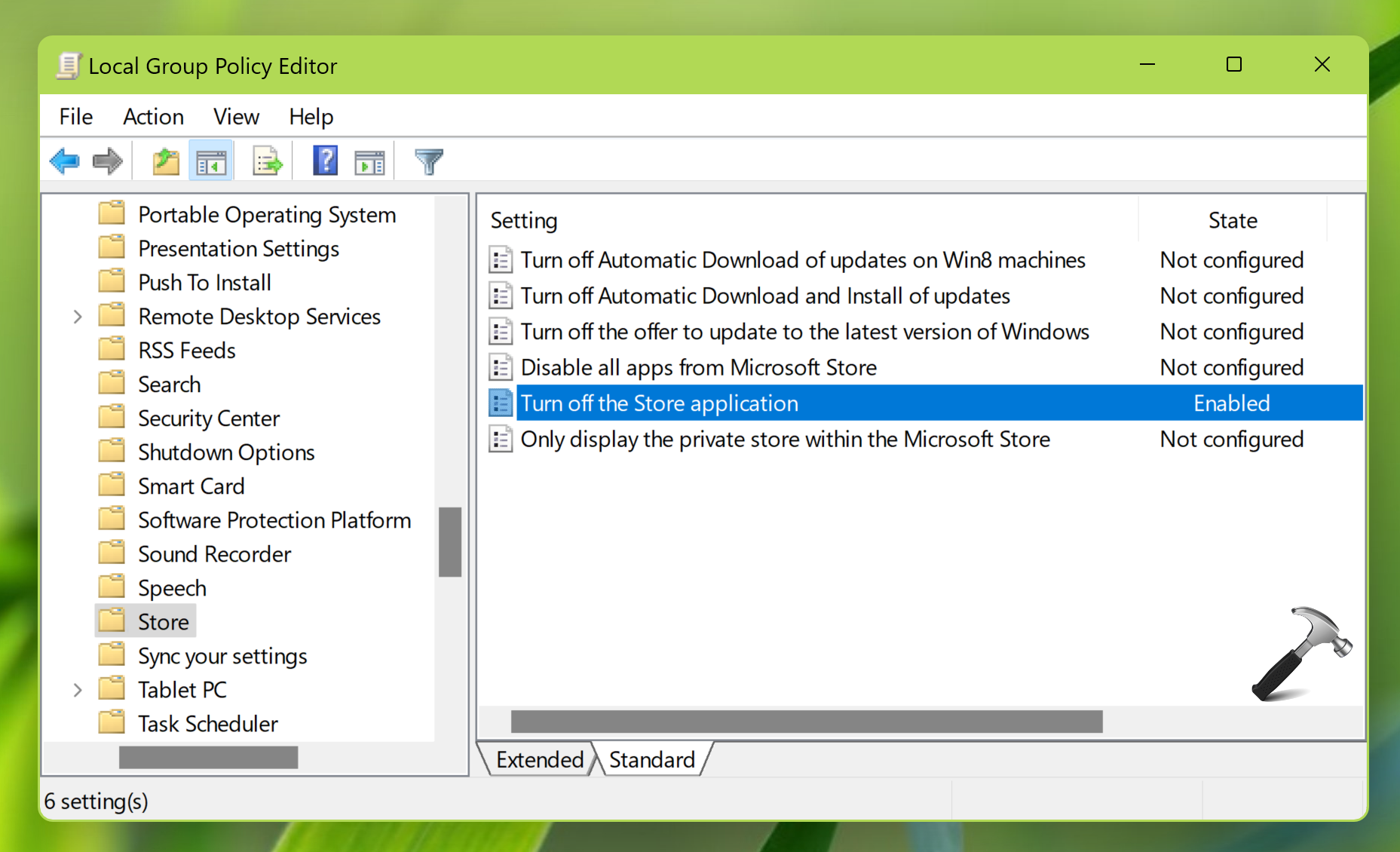Click the Filter funnel toolbar icon

(x=428, y=161)
